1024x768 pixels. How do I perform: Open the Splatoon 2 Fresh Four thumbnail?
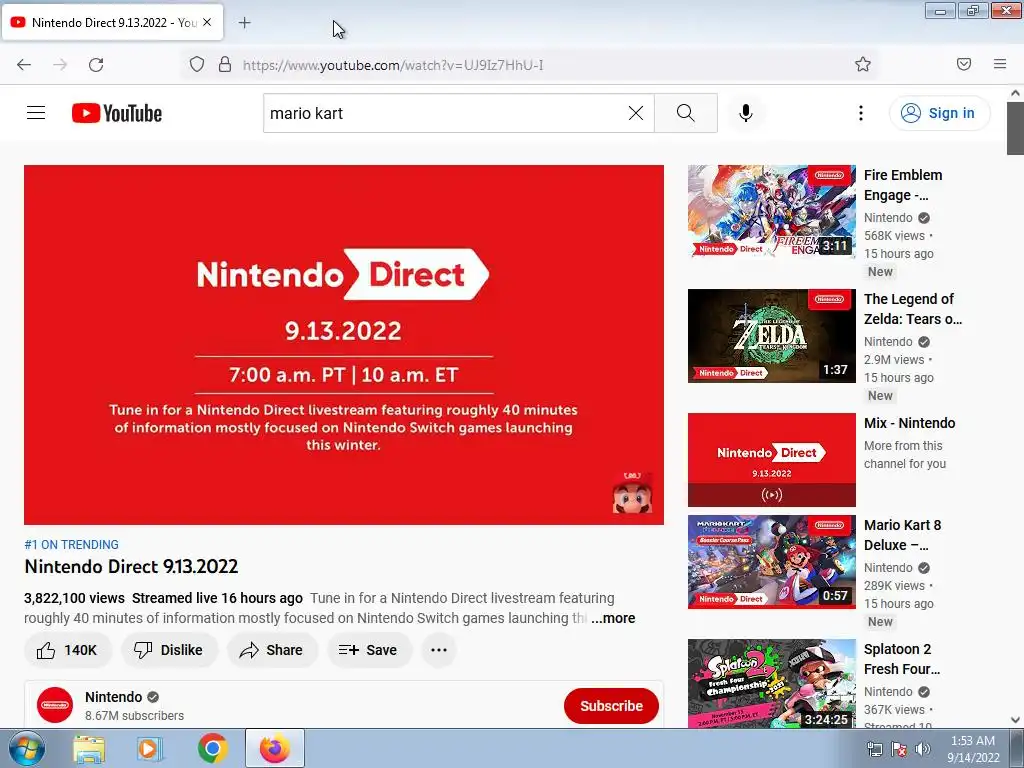pos(771,683)
